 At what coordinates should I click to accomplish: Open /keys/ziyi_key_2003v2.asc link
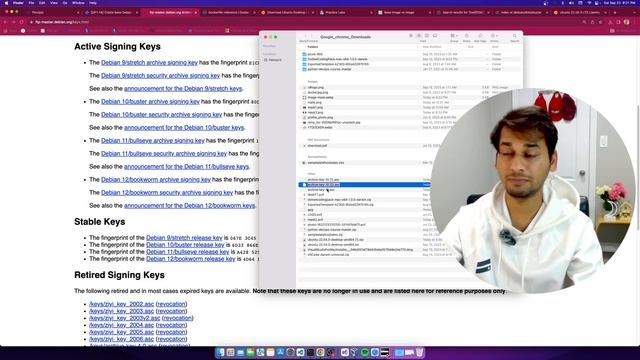point(125,318)
